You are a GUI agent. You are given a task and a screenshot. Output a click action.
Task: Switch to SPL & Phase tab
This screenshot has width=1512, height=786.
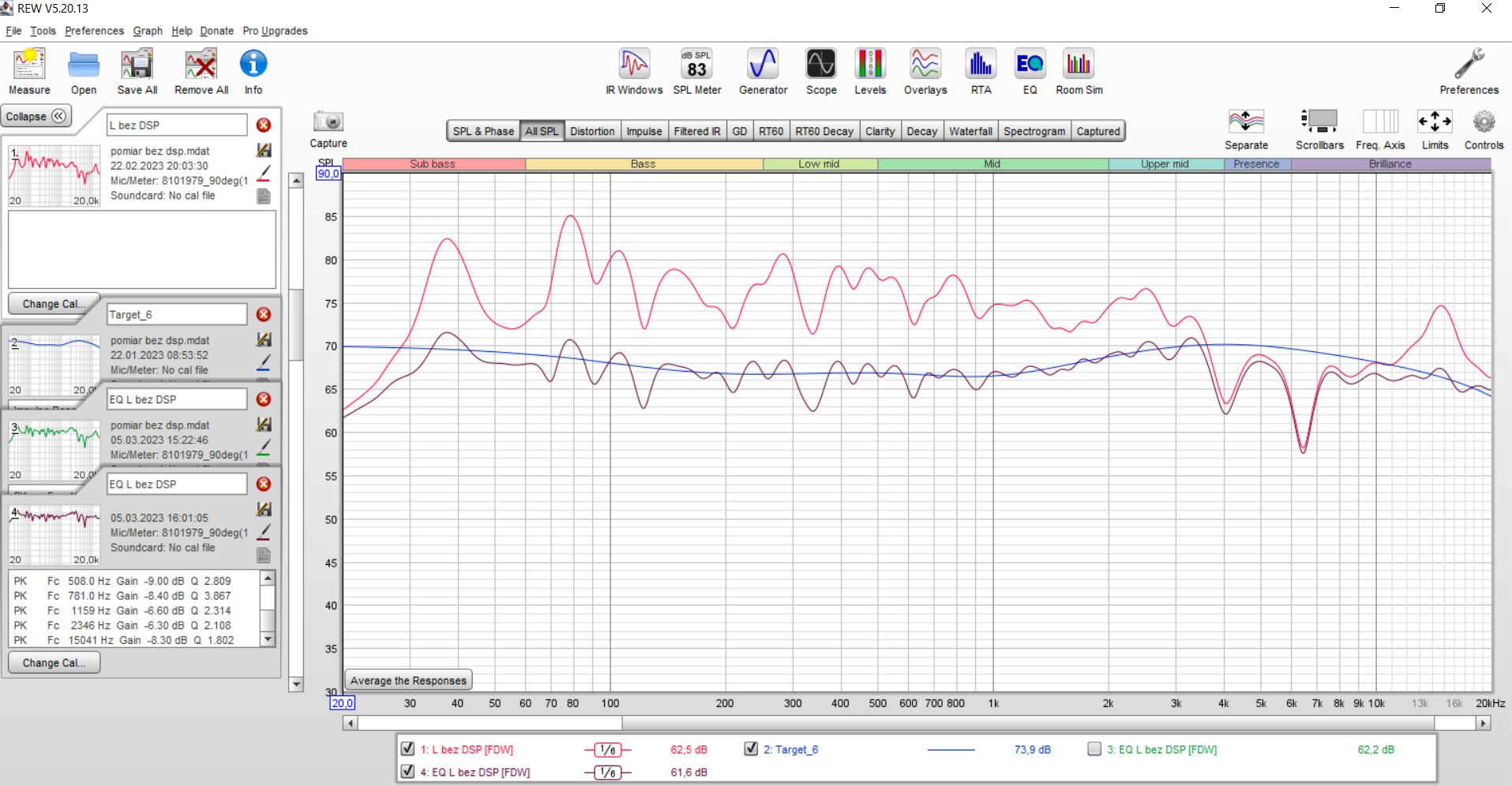(x=483, y=131)
